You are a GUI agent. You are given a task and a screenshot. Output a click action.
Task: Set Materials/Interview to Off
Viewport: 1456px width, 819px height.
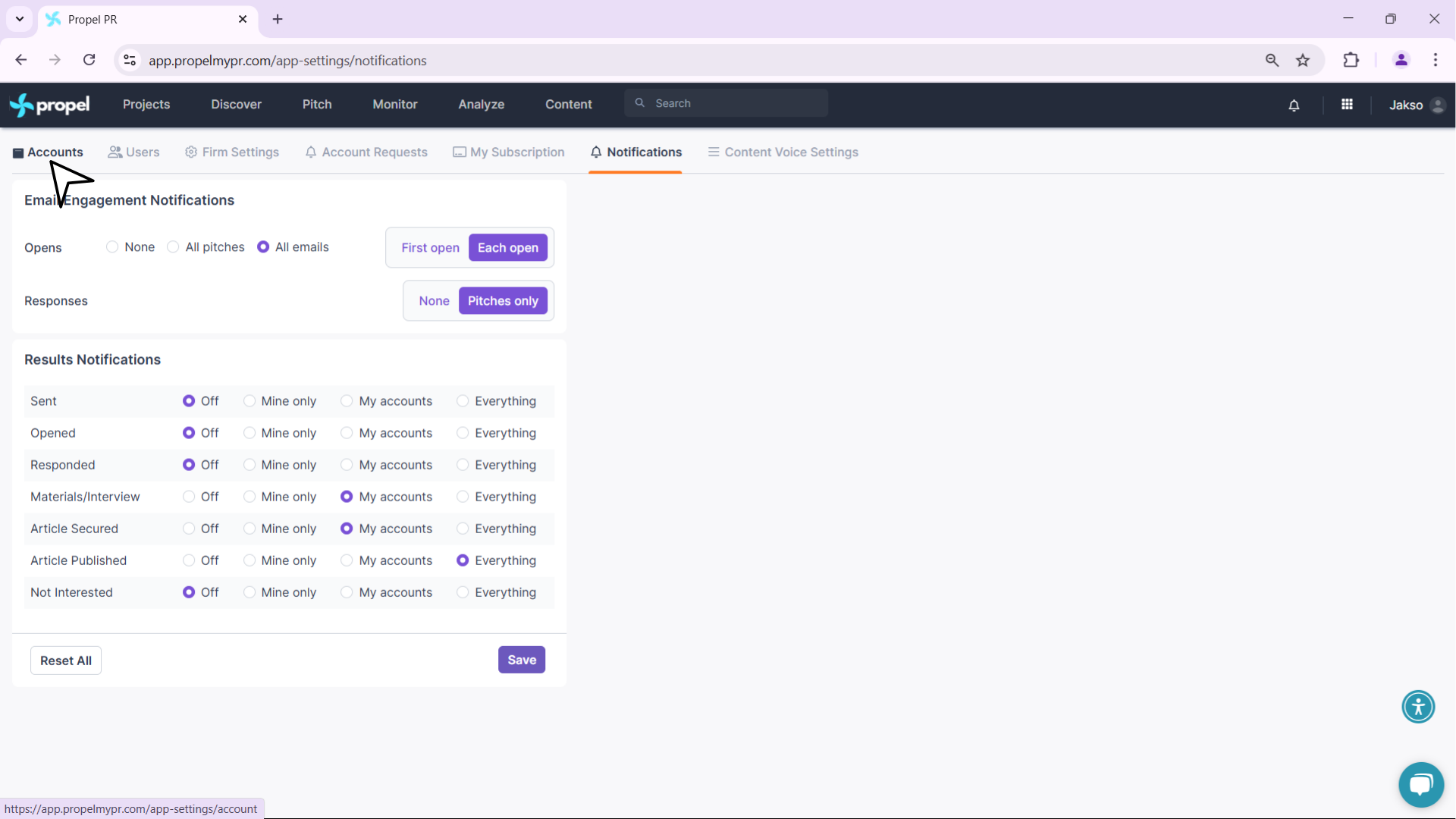(x=189, y=497)
